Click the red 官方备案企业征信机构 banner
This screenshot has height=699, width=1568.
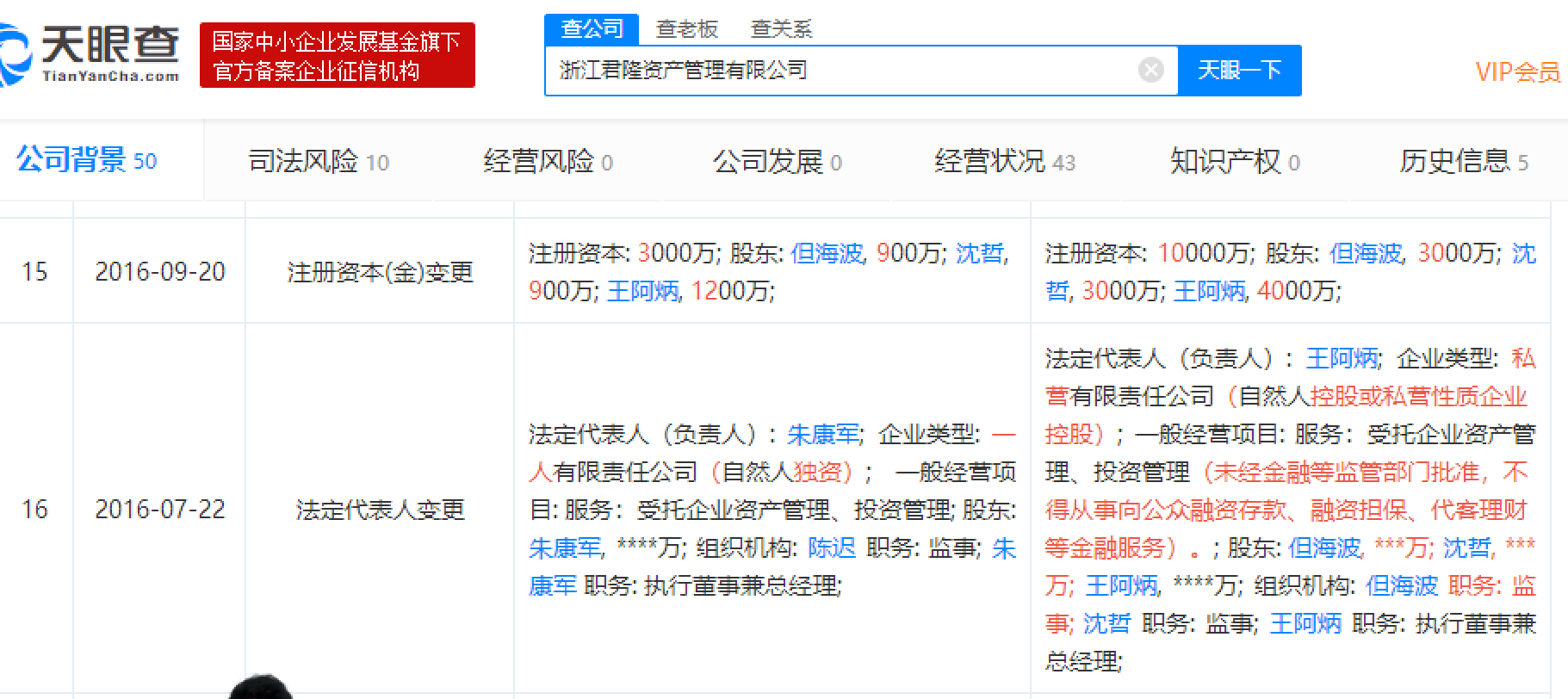coord(338,55)
